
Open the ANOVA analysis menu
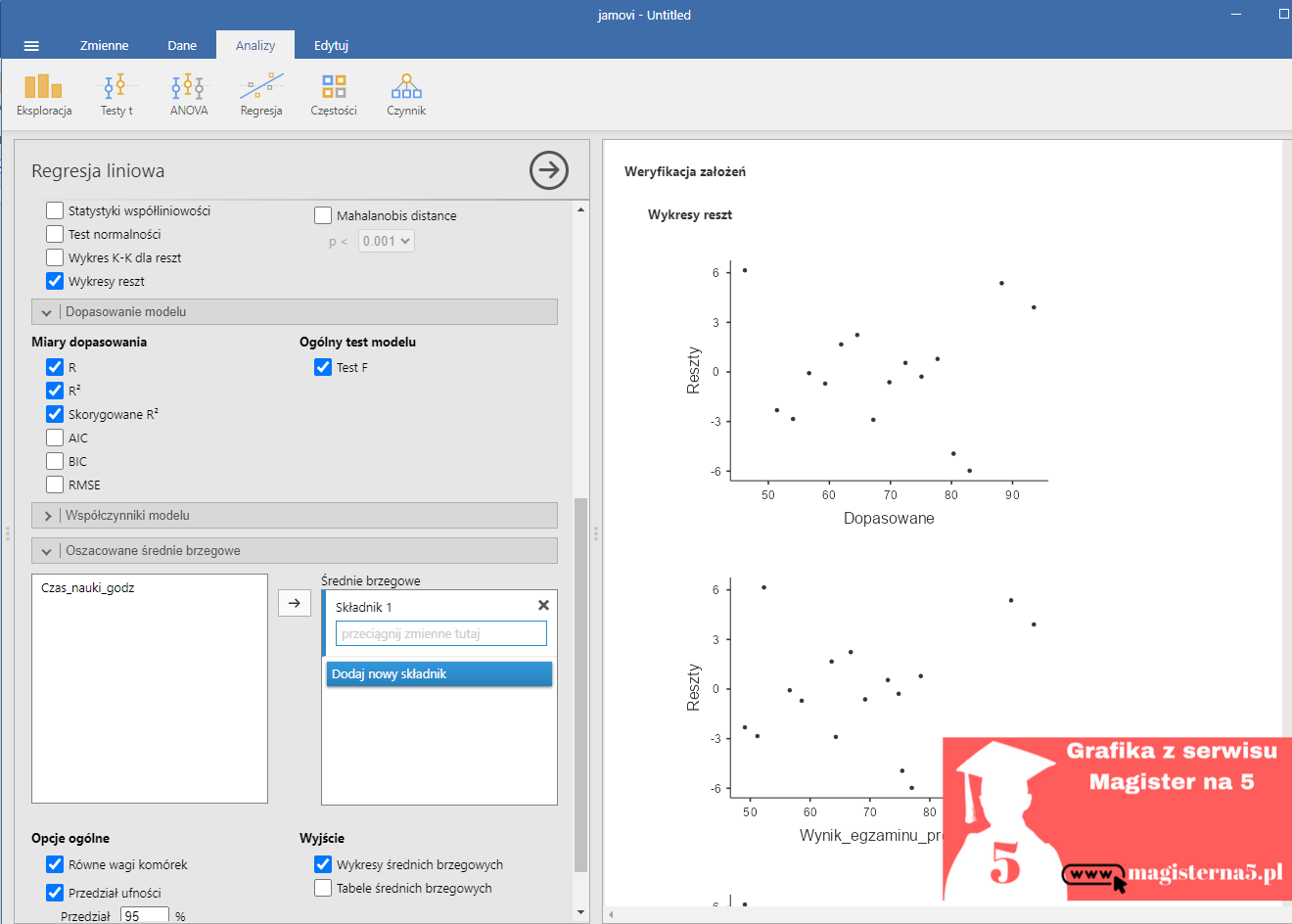(189, 95)
